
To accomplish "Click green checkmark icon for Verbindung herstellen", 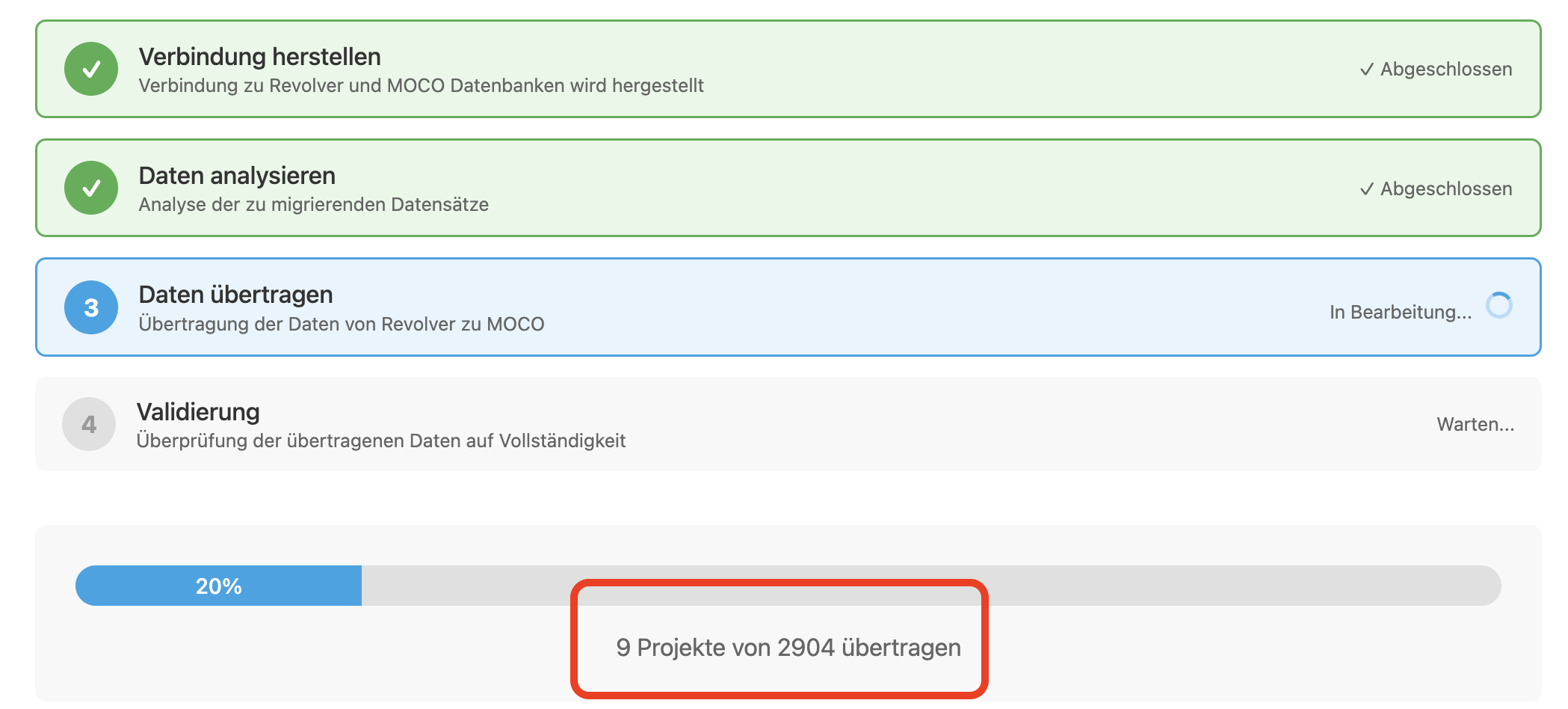I will coord(91,69).
